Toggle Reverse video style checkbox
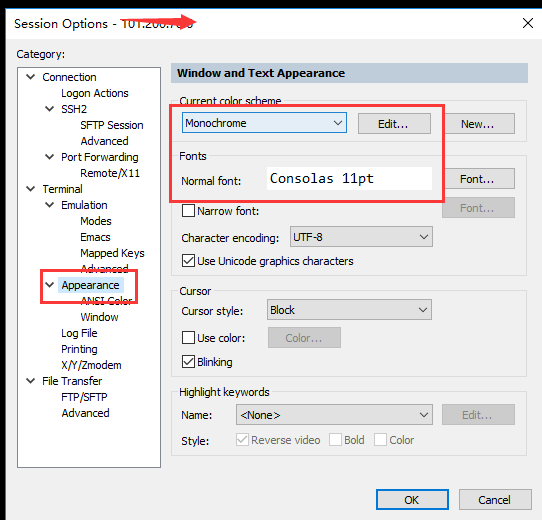Image resolution: width=542 pixels, height=520 pixels. (x=242, y=440)
